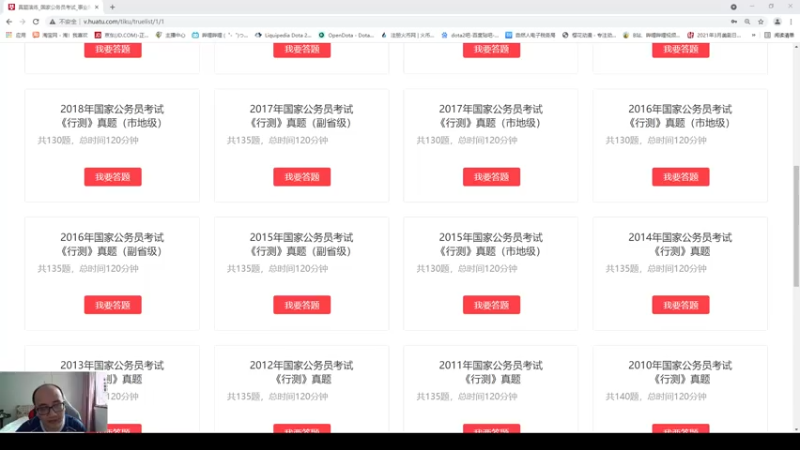Open the bilibili bookmark

[x=220, y=35]
